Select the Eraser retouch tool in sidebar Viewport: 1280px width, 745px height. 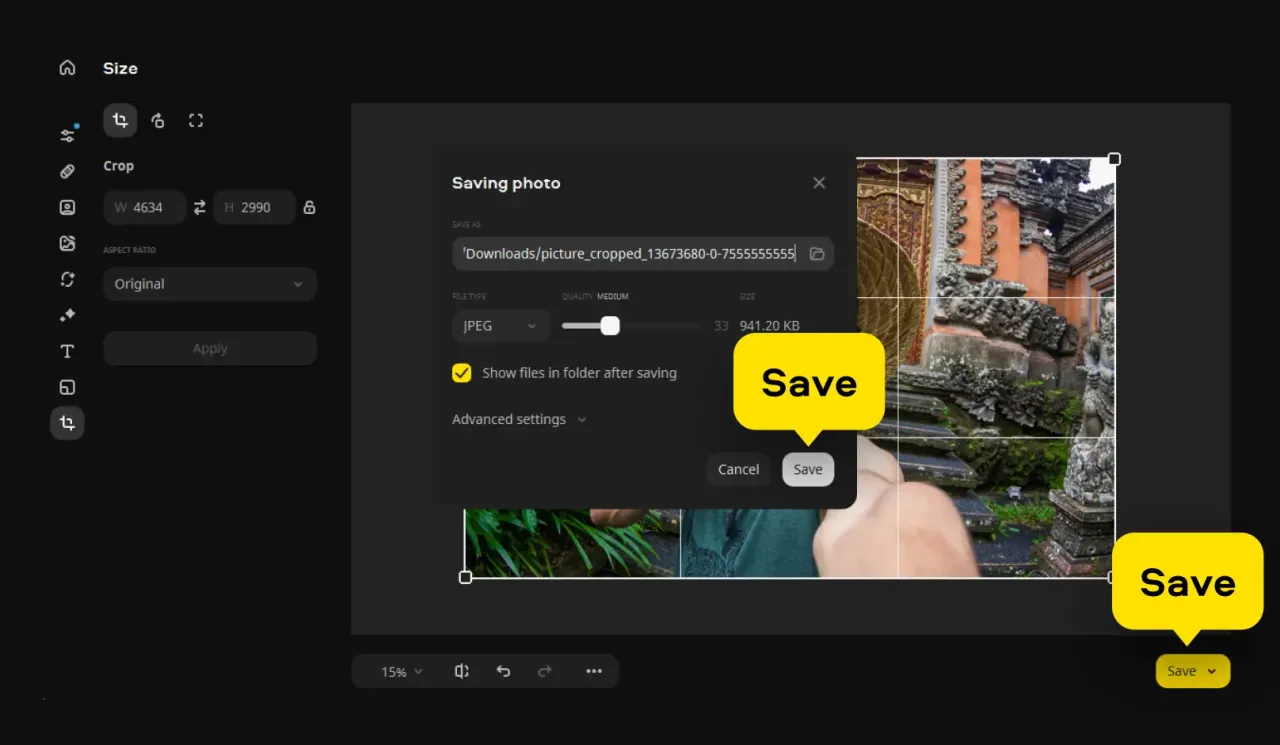(x=67, y=171)
